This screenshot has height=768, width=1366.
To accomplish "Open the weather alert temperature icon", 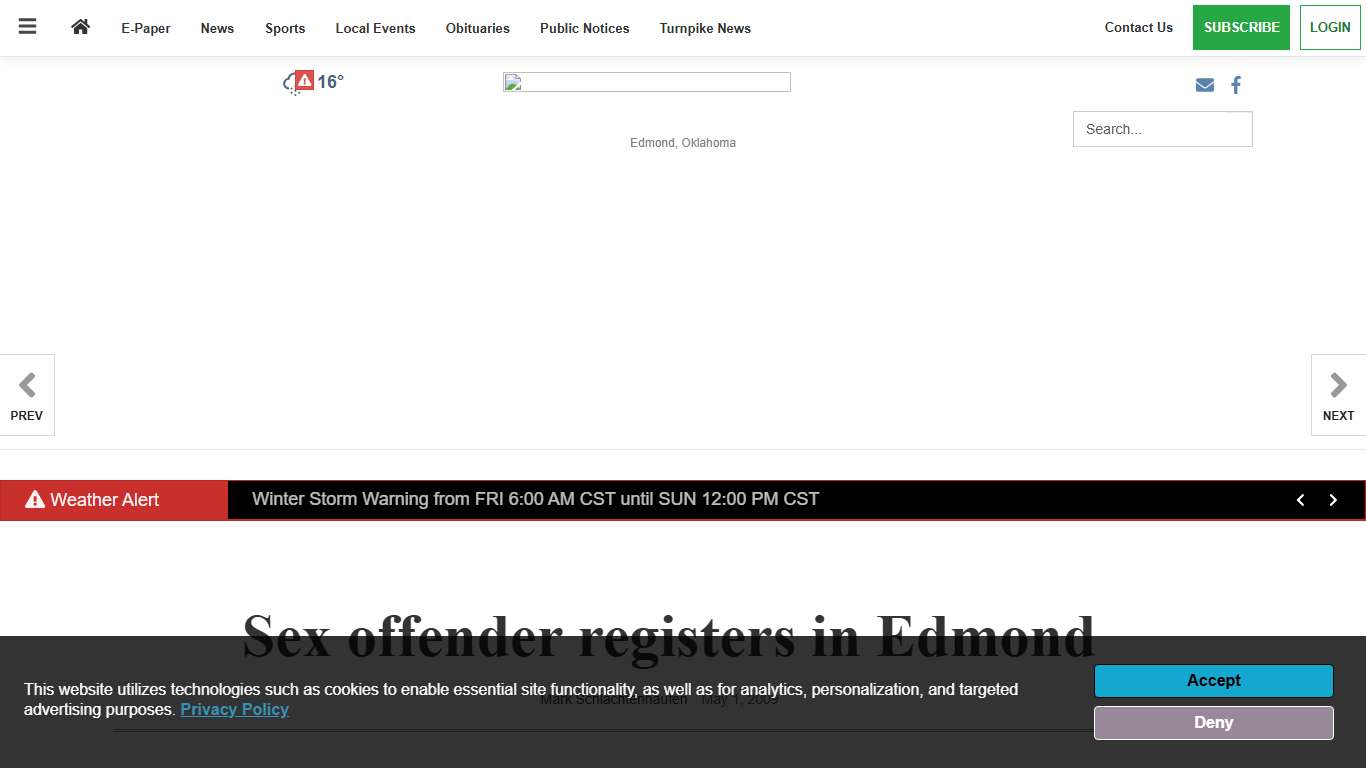I will point(313,82).
